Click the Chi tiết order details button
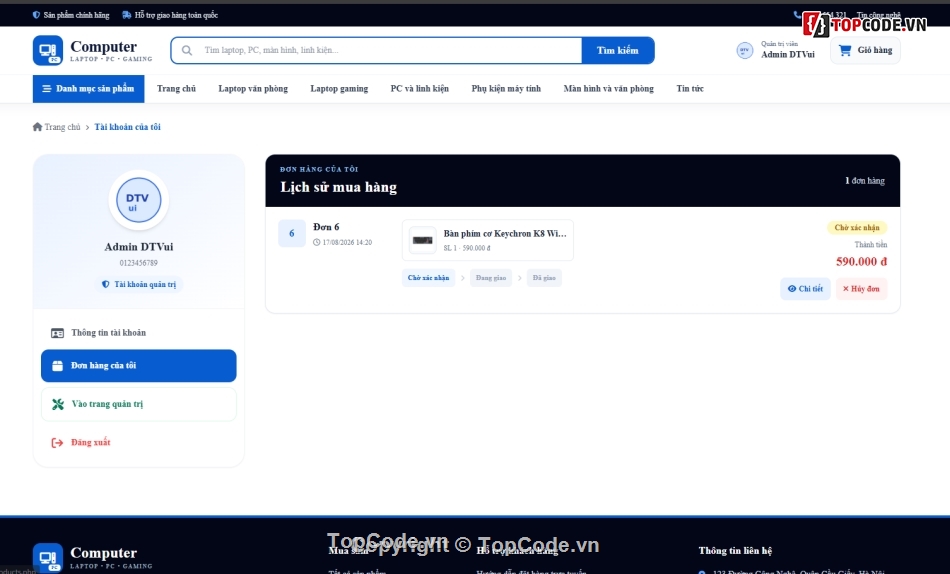This screenshot has width=950, height=574. coord(805,289)
